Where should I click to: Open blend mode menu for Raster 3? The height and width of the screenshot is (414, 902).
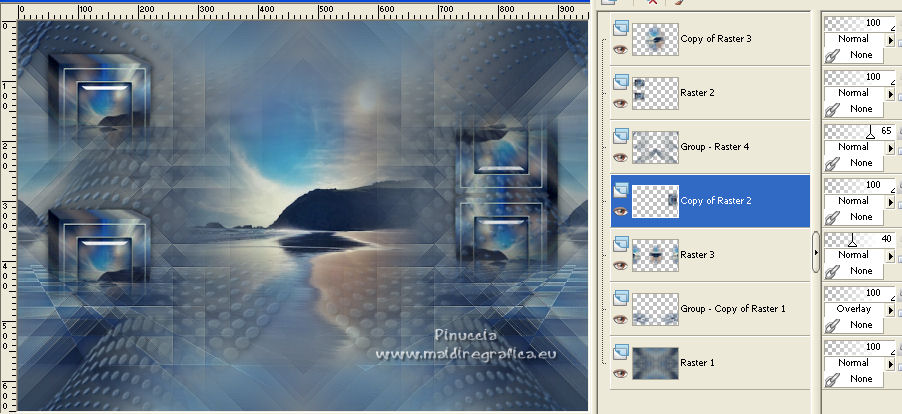[x=890, y=256]
